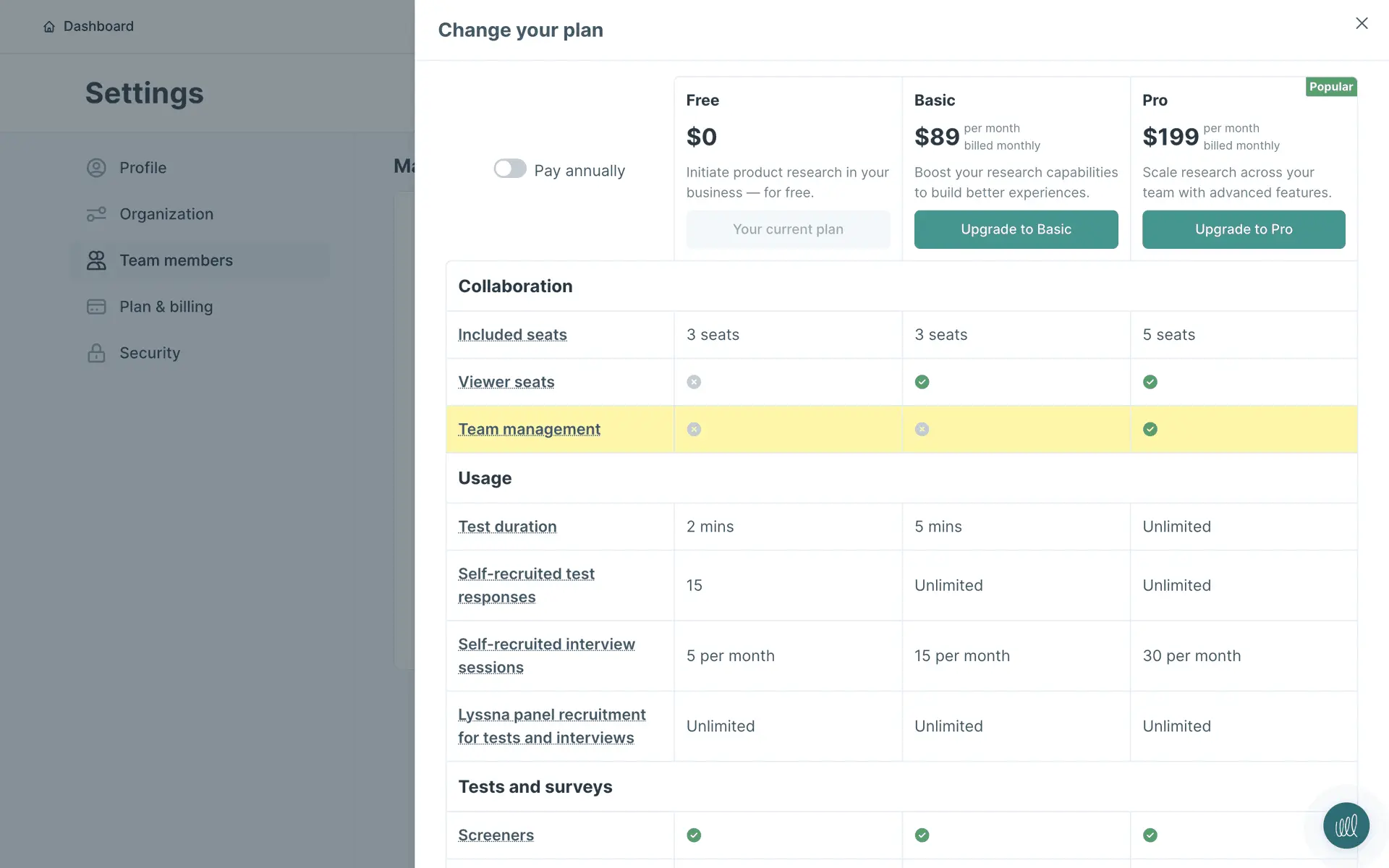
Task: Open Security settings menu item
Action: (x=150, y=353)
